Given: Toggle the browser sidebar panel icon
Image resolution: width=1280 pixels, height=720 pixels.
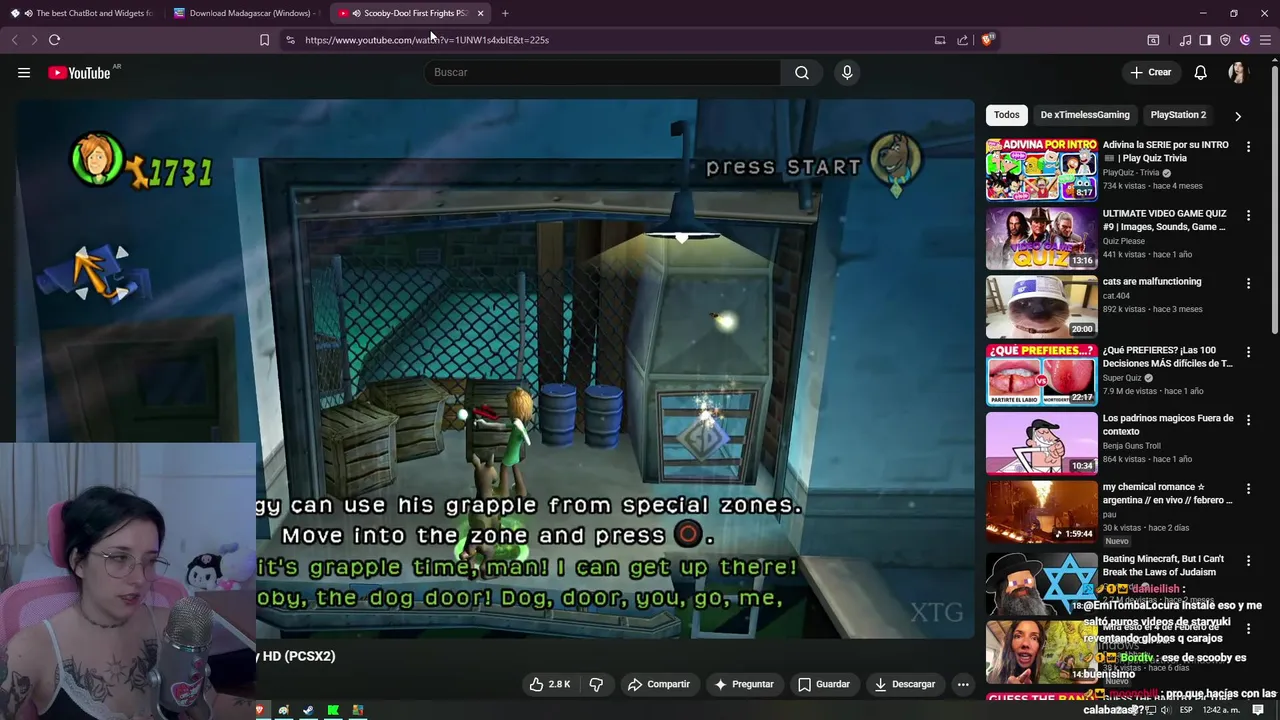Looking at the screenshot, I should tap(1205, 40).
